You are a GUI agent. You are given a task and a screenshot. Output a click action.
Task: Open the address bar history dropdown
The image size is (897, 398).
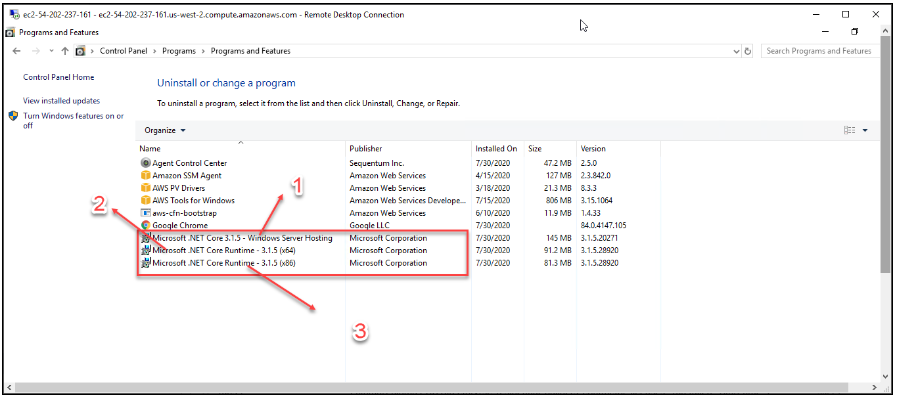[x=736, y=51]
